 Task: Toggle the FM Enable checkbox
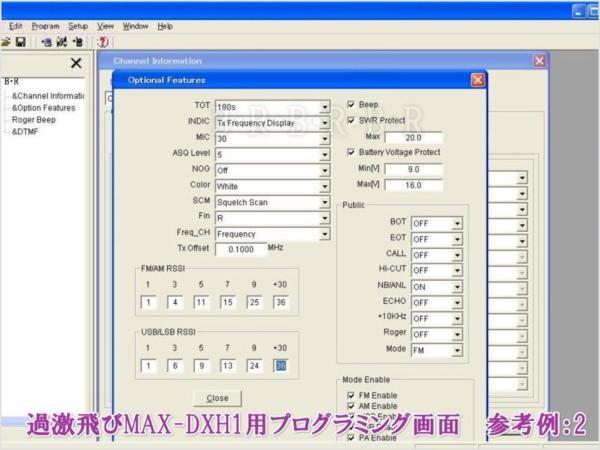(351, 396)
